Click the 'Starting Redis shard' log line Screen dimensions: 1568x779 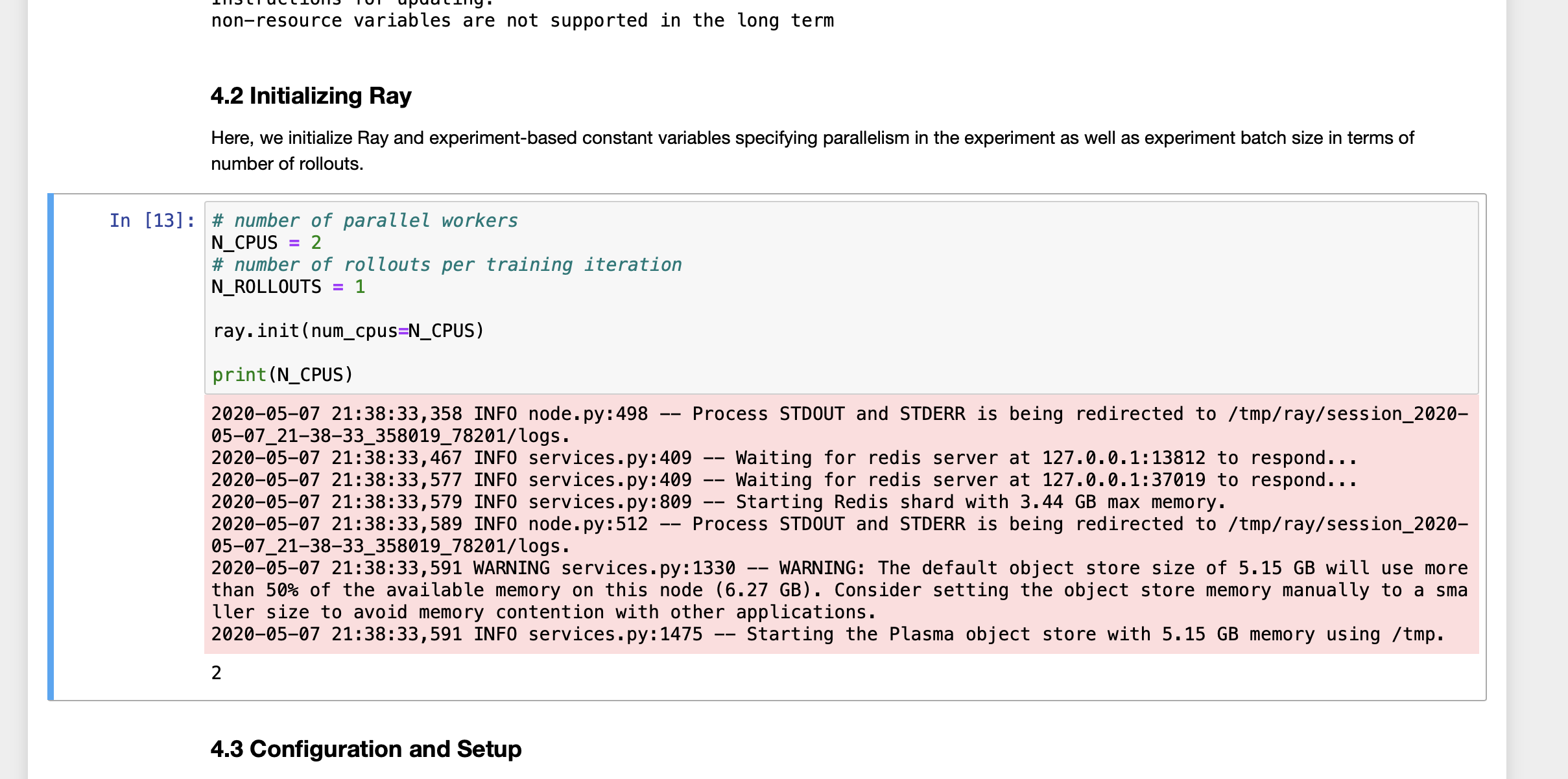click(719, 502)
